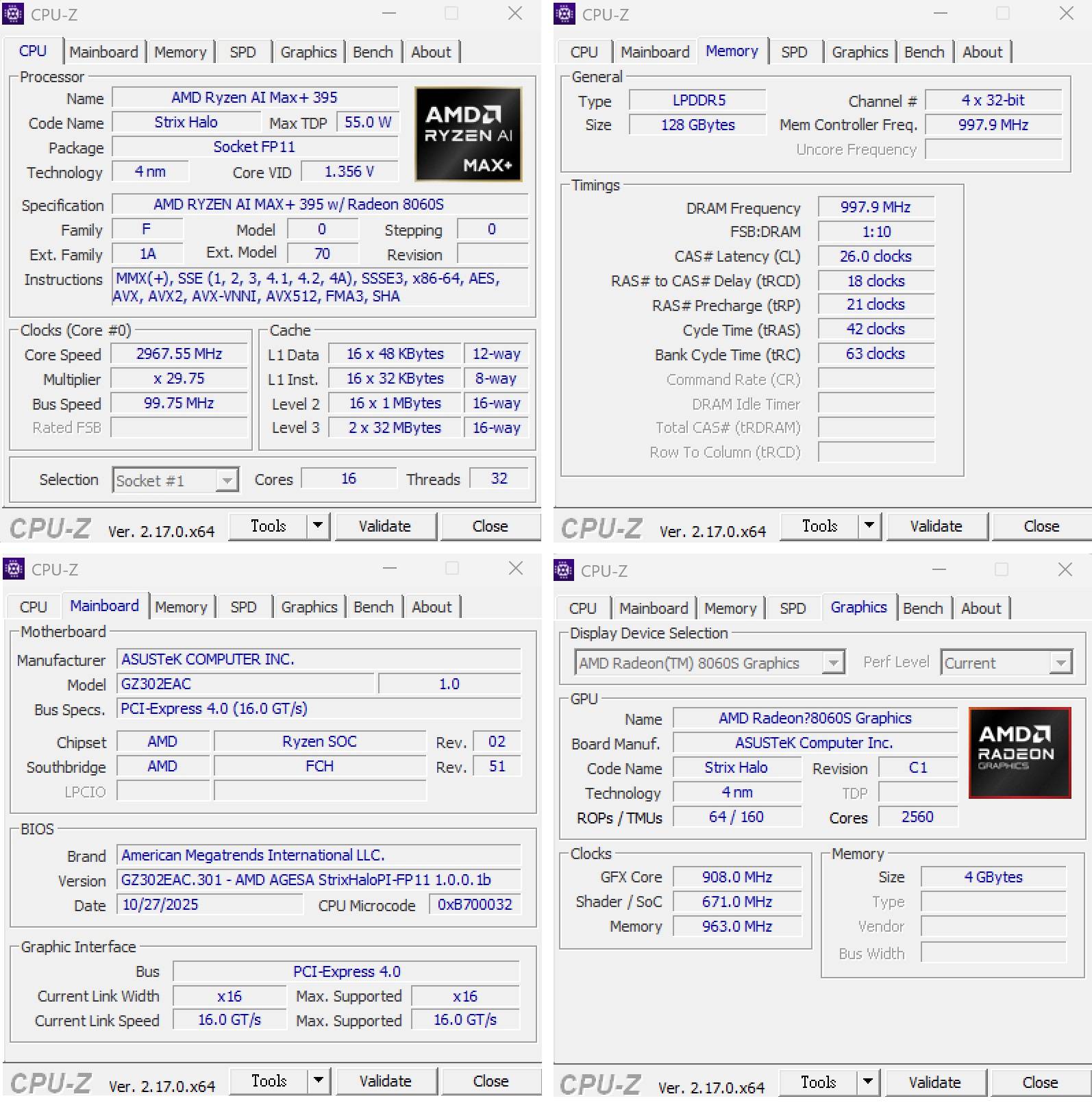This screenshot has height=1103, width=1092.
Task: Select the CPU tab in the Mainboard window
Action: (x=34, y=607)
